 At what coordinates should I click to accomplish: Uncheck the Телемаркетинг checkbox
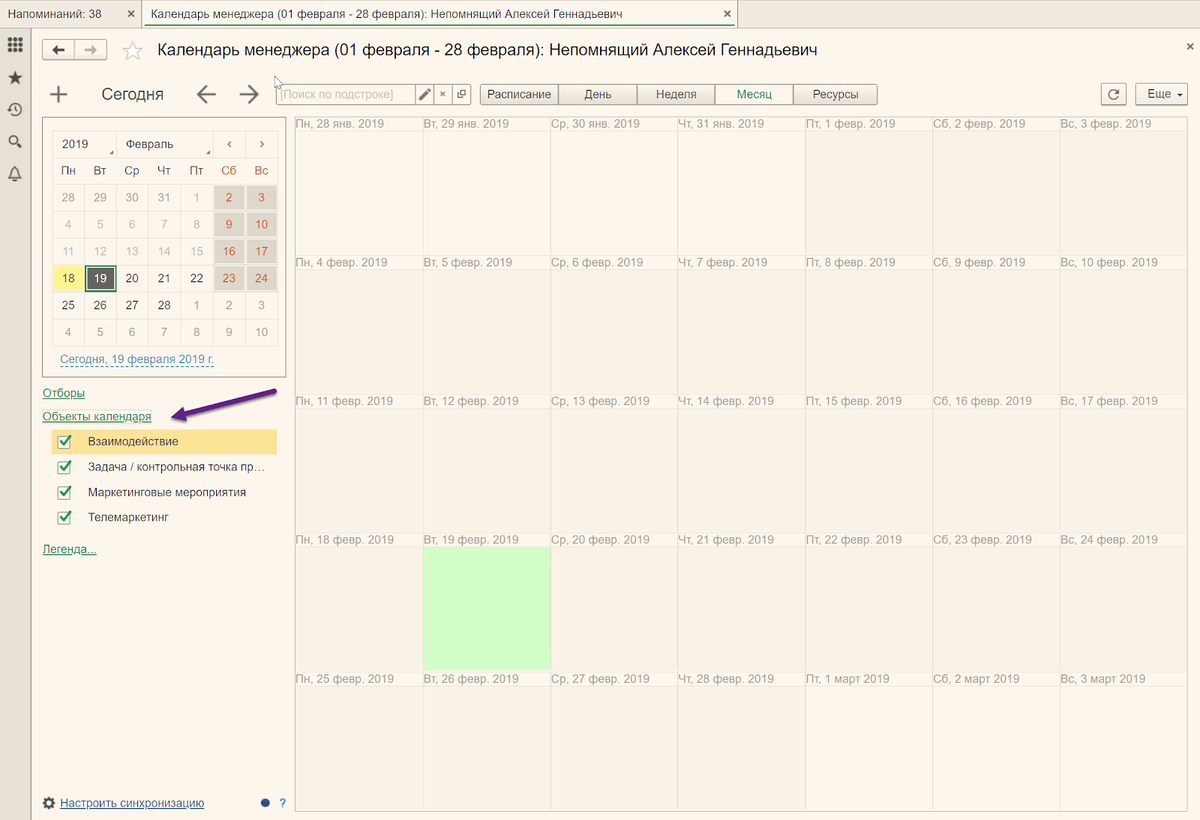65,518
